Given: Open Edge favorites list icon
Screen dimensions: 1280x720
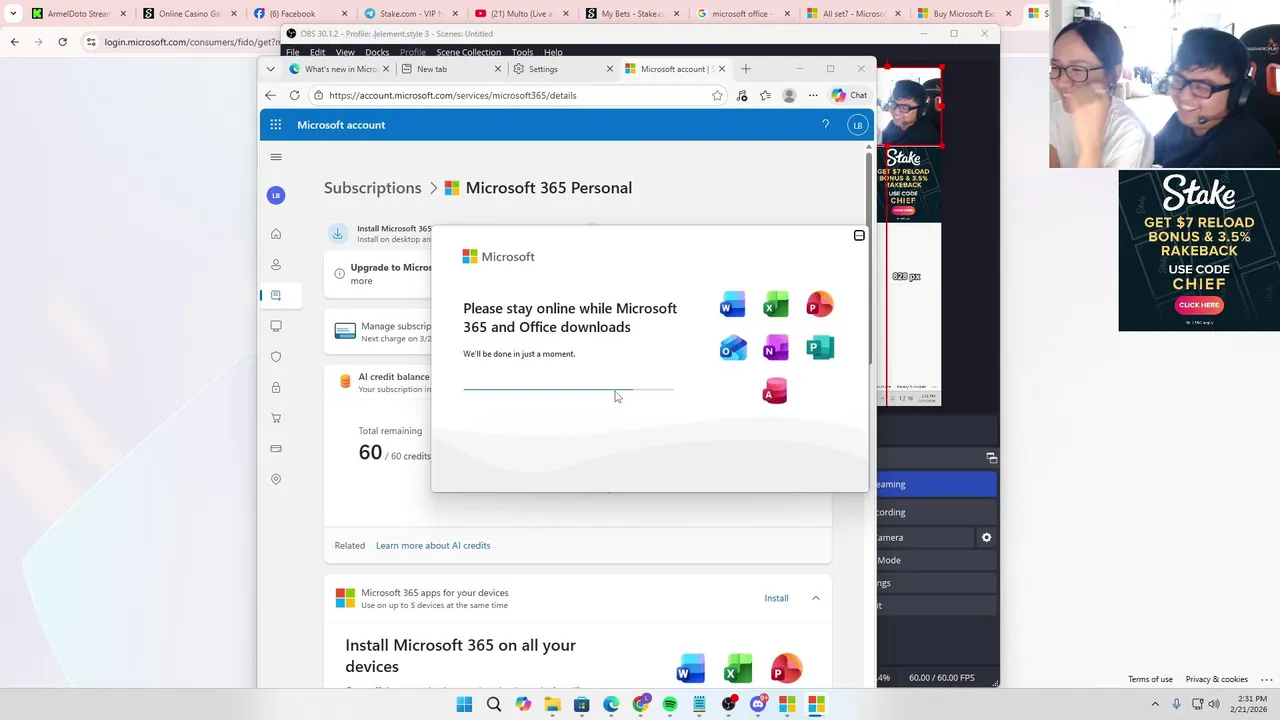Looking at the screenshot, I should click(765, 96).
